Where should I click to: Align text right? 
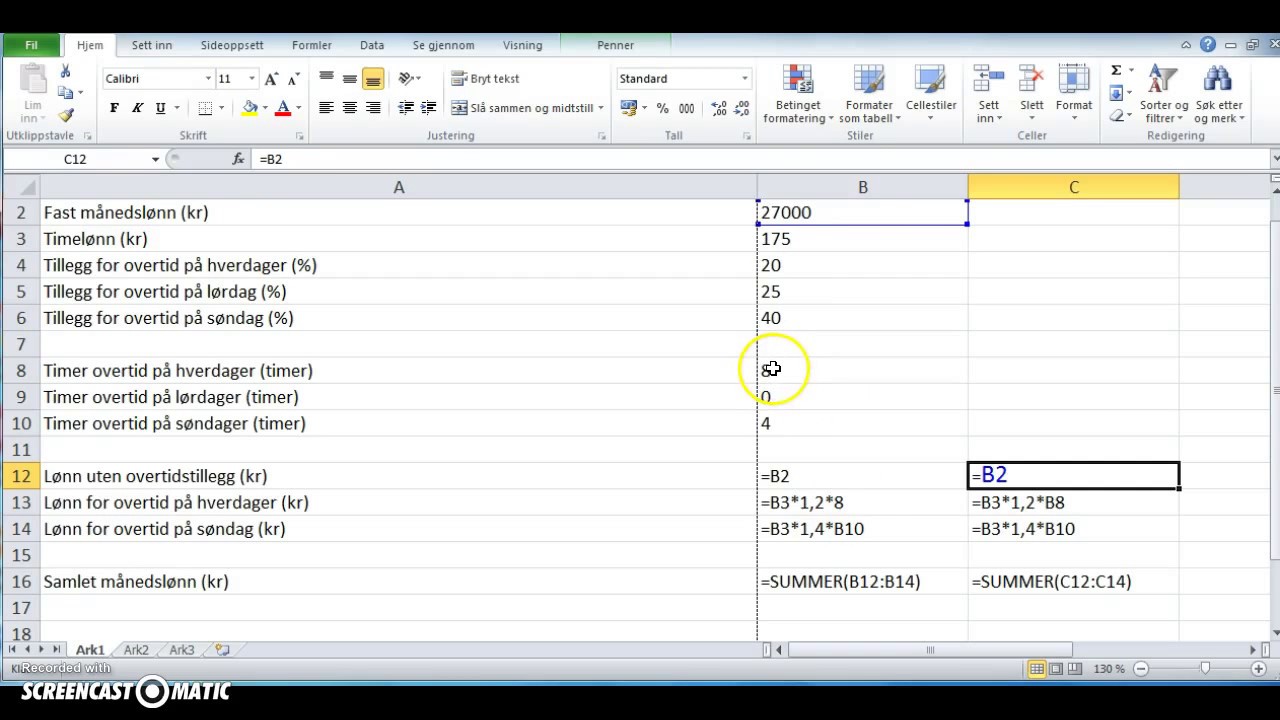pyautogui.click(x=372, y=108)
